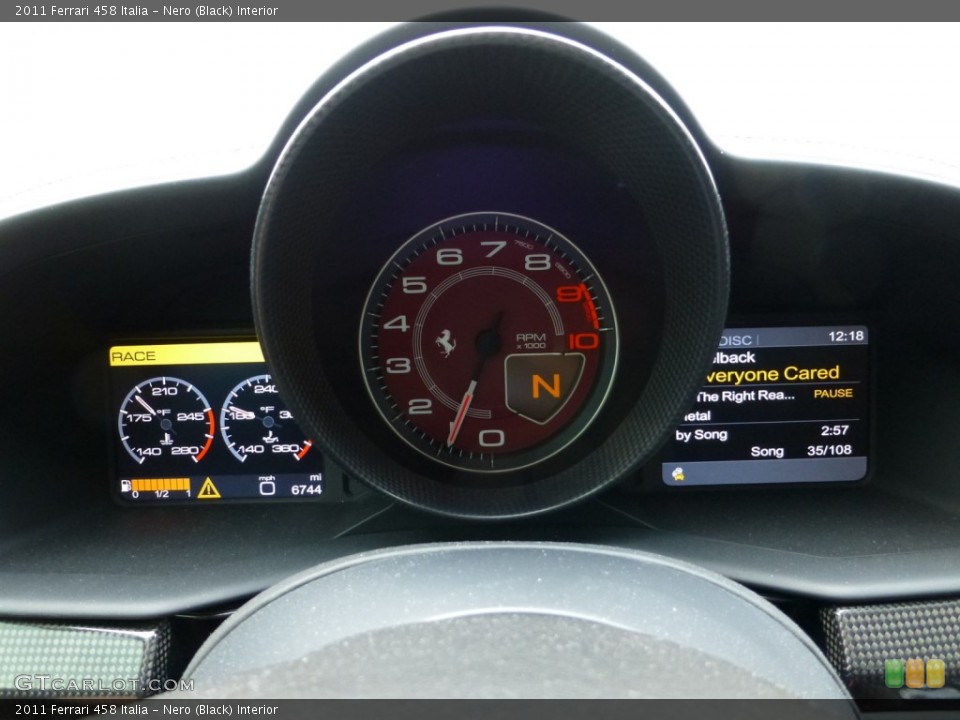Click the 'RPM x1000' label on tachometer
The width and height of the screenshot is (960, 720).
pos(530,341)
